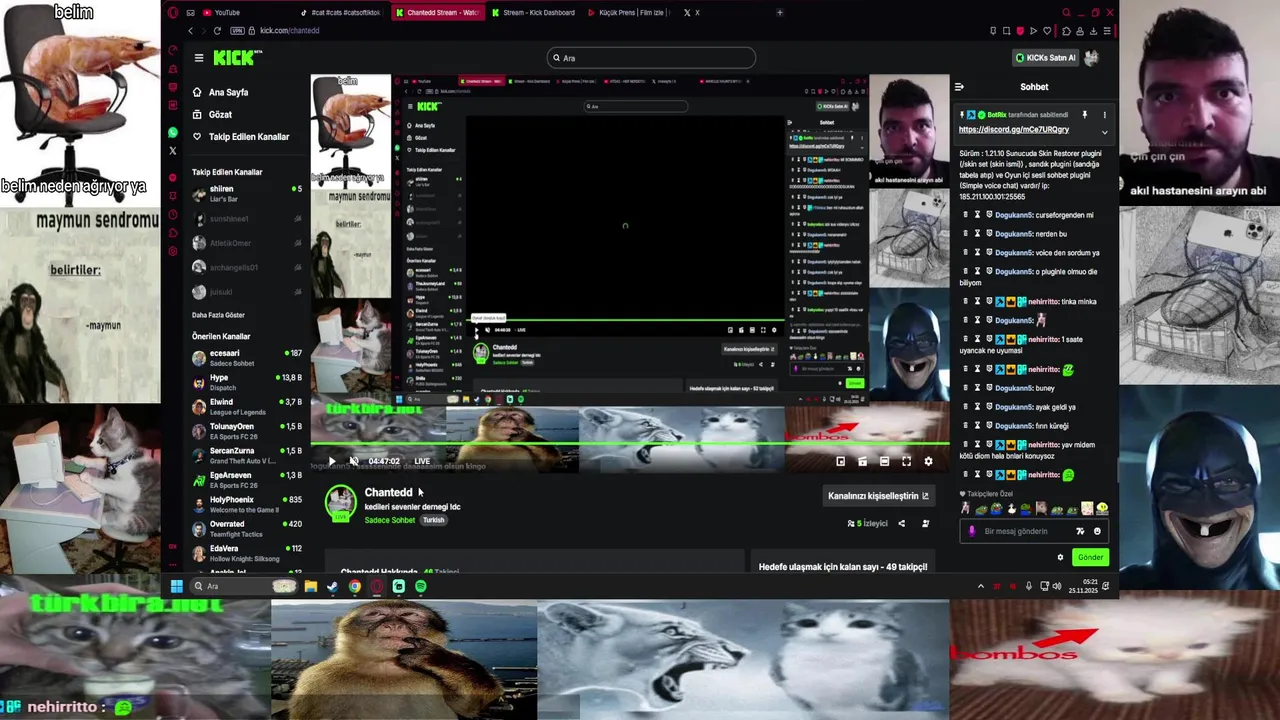1280x720 pixels.
Task: Open chat settings gear icon
Action: [x=1060, y=557]
